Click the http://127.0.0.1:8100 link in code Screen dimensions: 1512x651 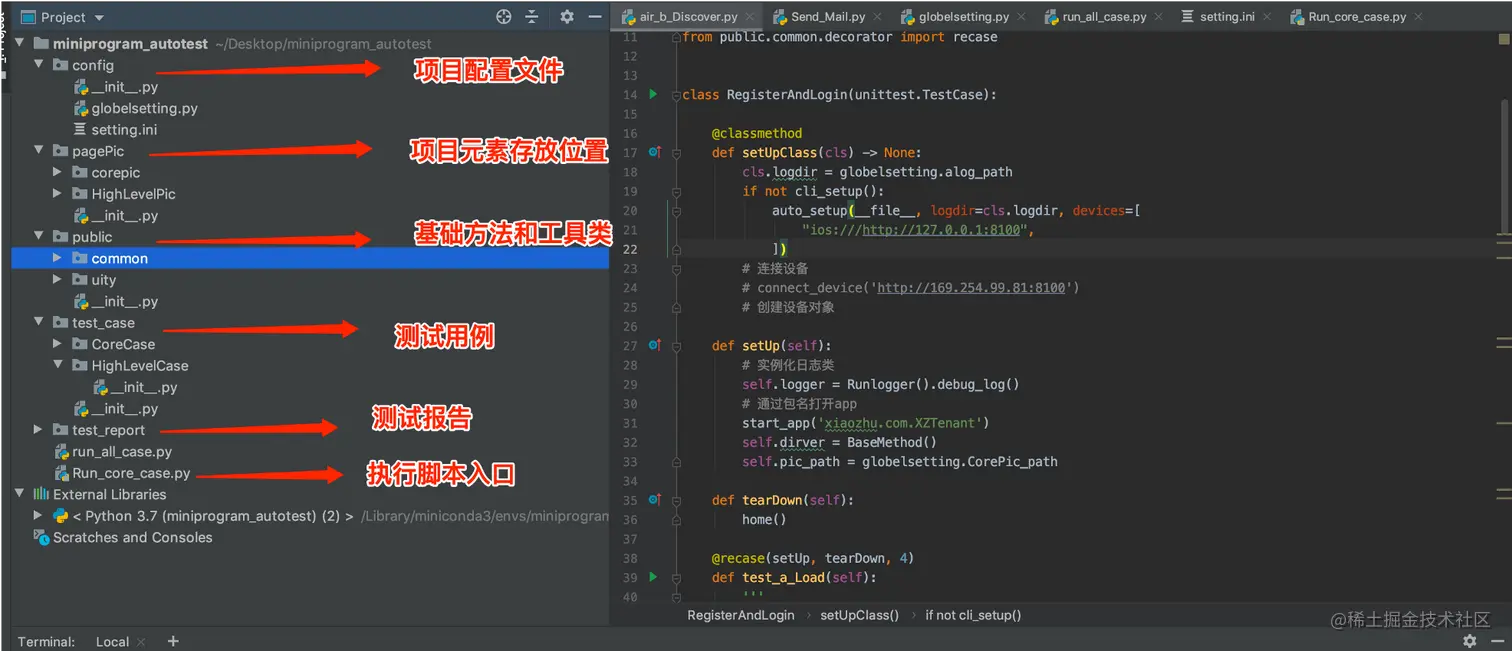(x=943, y=230)
